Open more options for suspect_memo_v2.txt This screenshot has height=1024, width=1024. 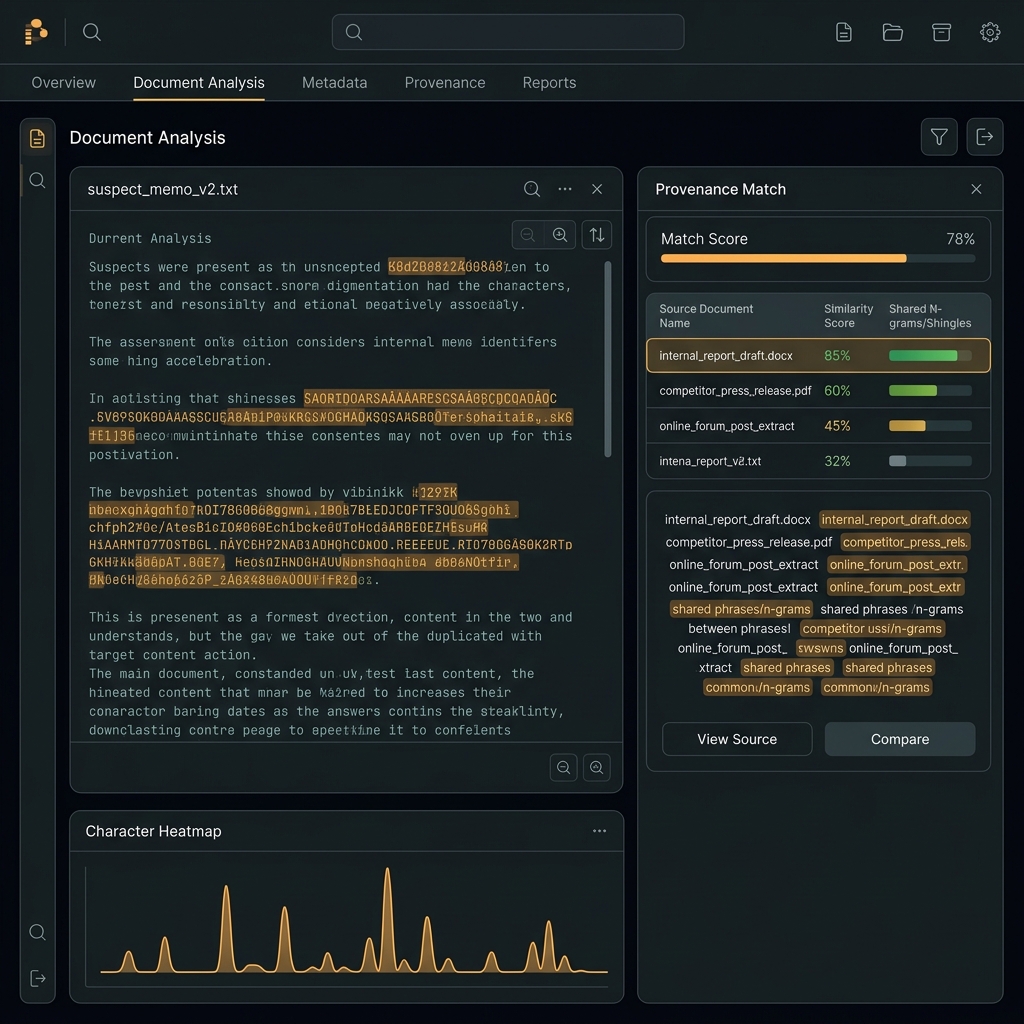point(565,189)
